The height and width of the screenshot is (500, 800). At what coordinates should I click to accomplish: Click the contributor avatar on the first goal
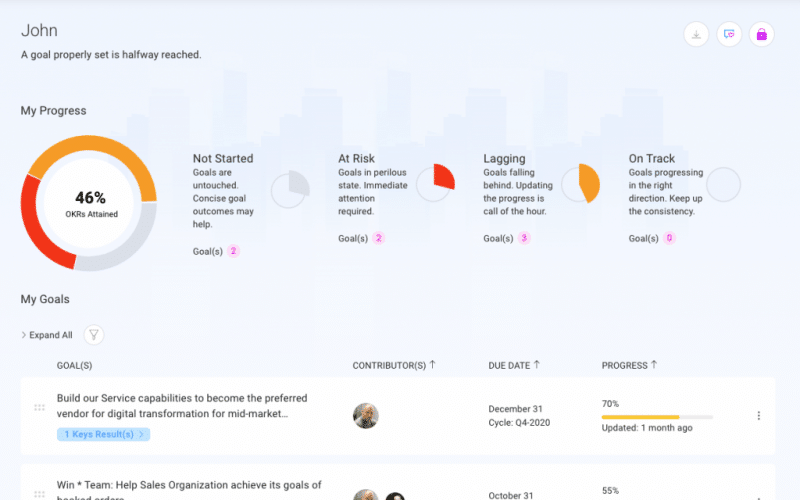[366, 416]
